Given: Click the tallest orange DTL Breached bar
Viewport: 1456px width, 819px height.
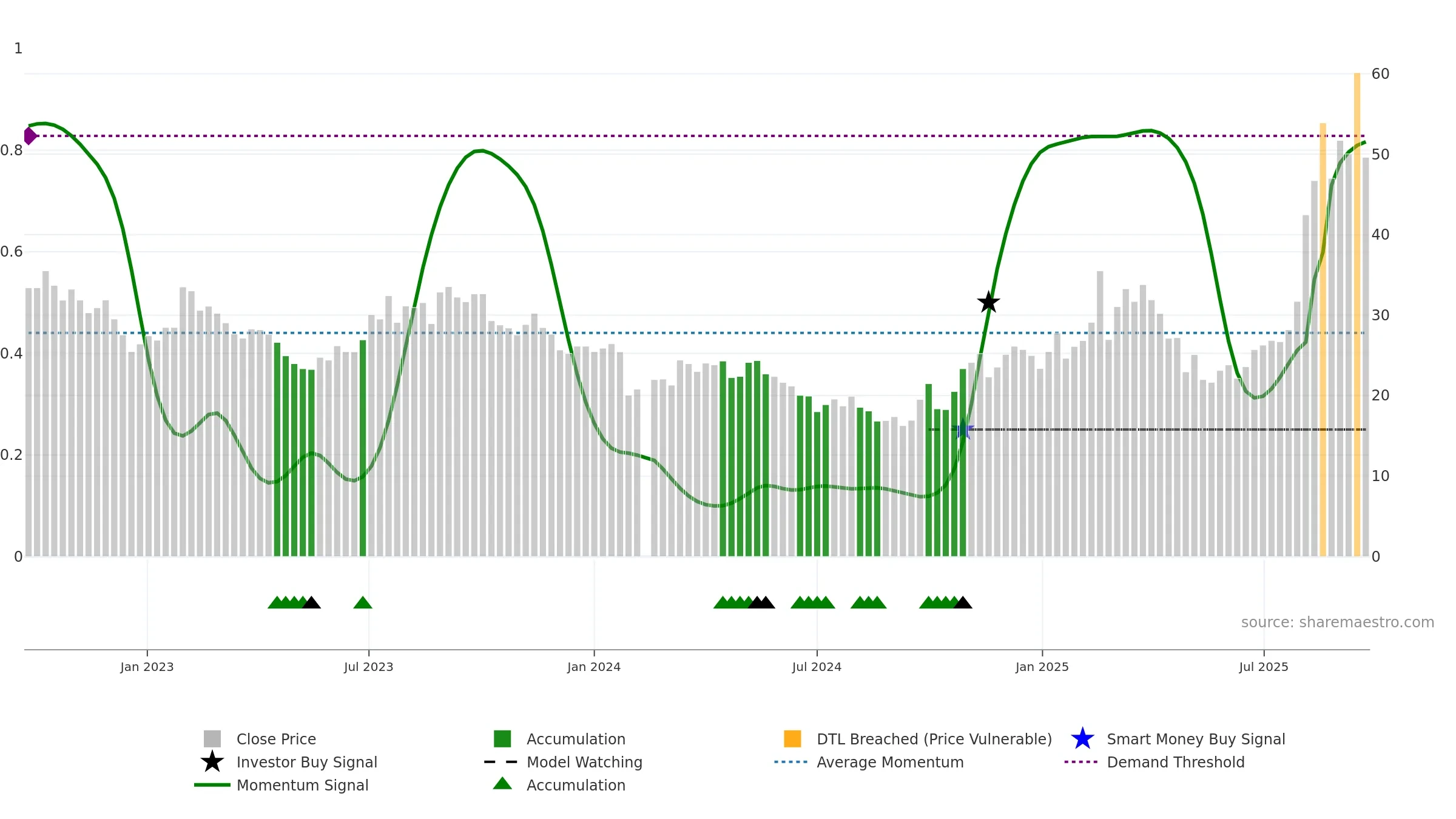Looking at the screenshot, I should point(1357,314).
